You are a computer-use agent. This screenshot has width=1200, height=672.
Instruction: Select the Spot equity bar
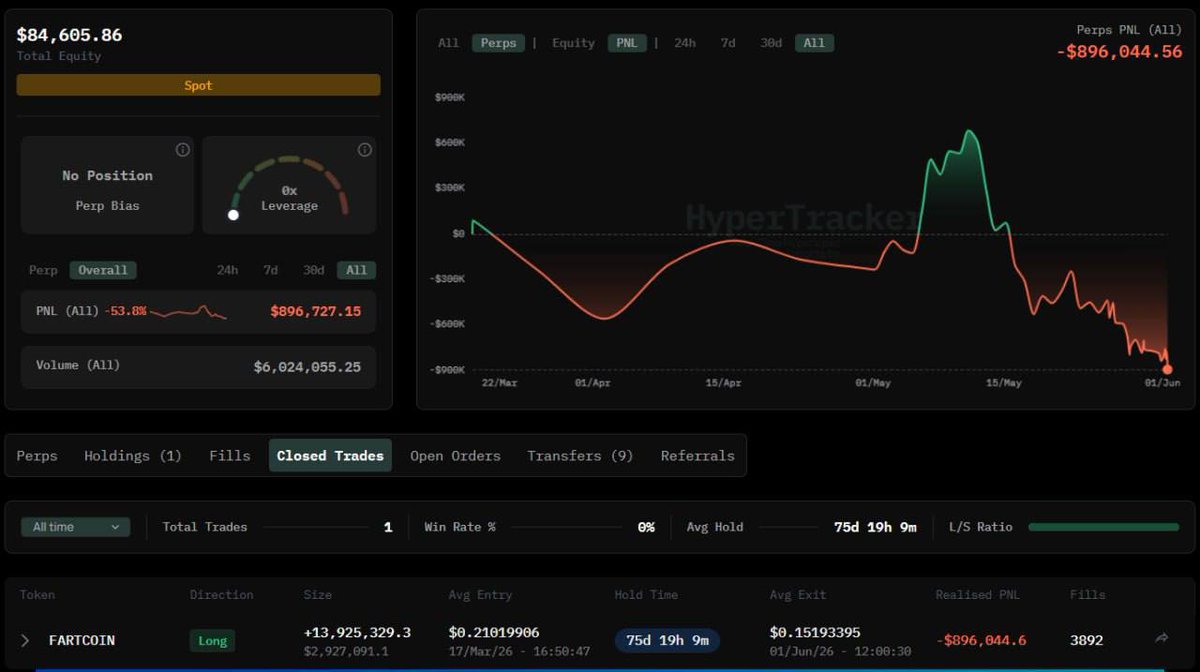[198, 85]
